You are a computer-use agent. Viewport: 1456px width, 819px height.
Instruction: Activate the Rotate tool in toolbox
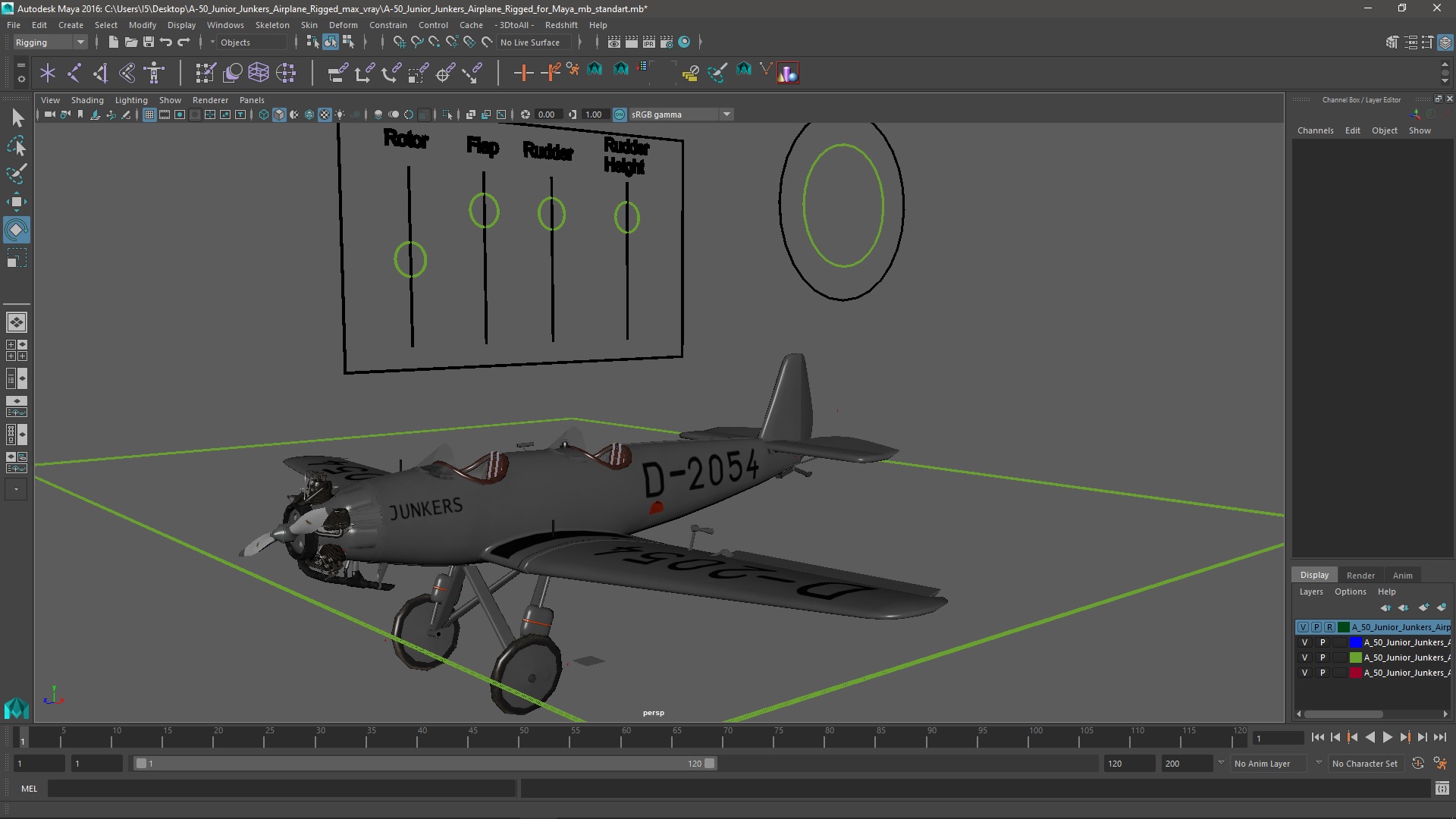point(16,230)
